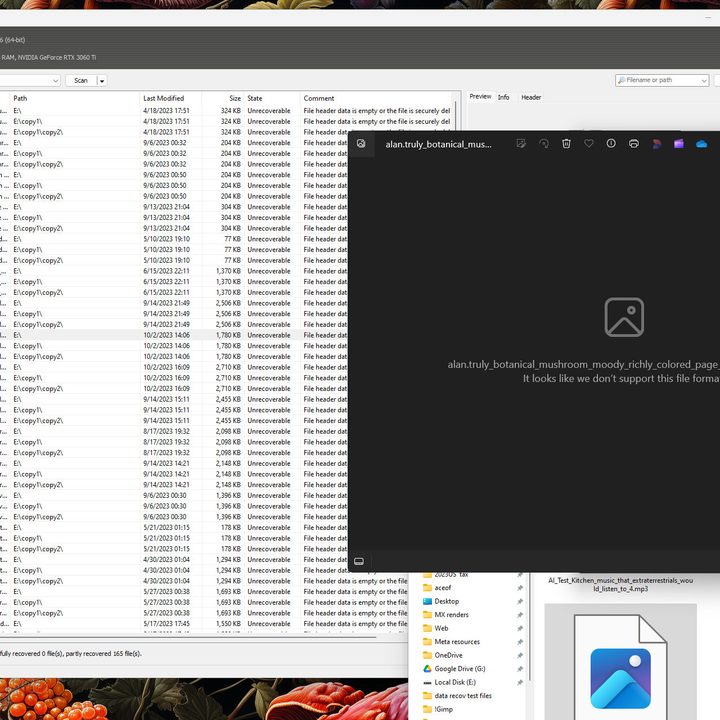This screenshot has height=720, width=720.
Task: Sort by the Comment column header
Action: 377,98
